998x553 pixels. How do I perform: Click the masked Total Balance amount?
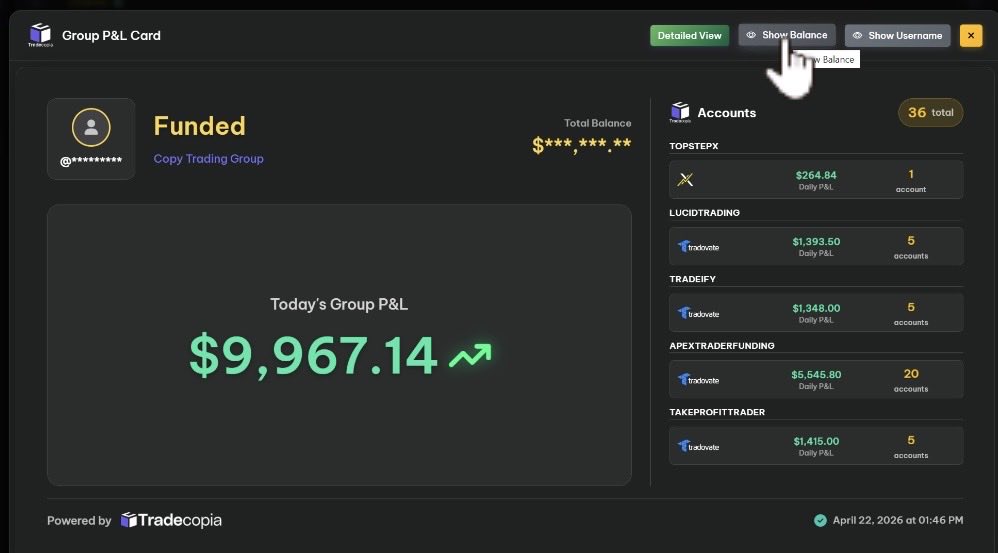tap(582, 145)
